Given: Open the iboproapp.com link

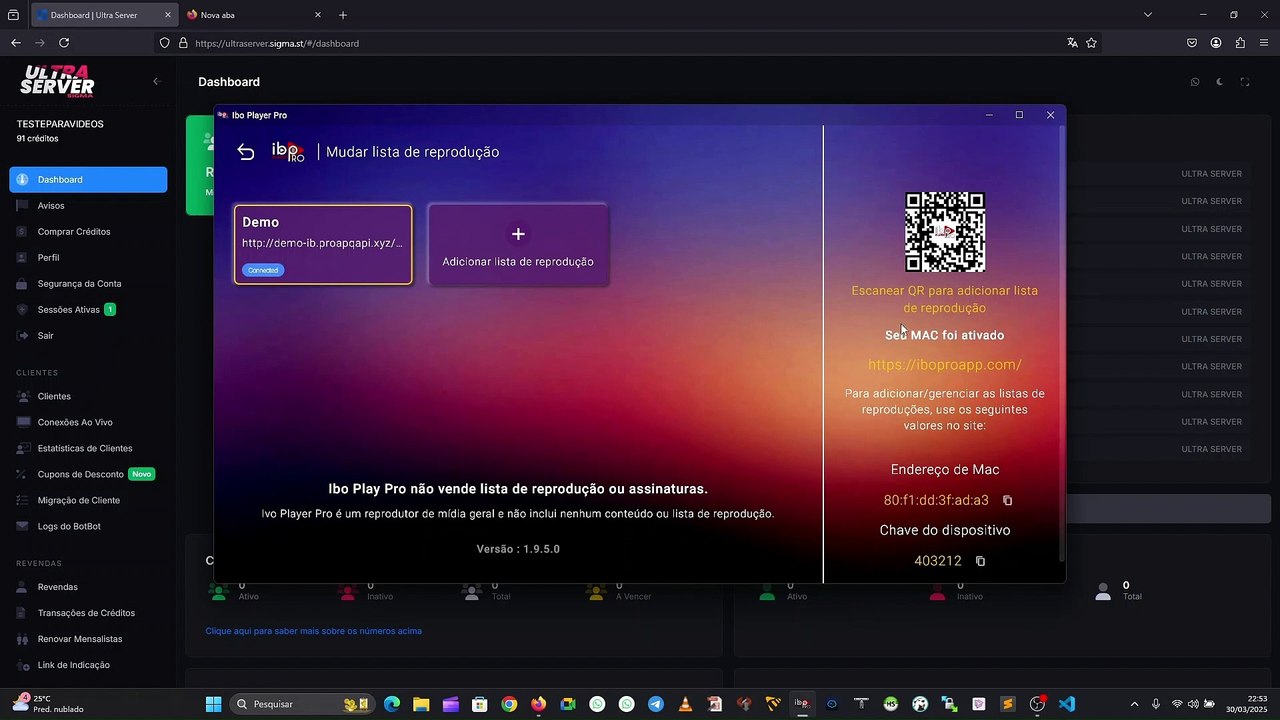Looking at the screenshot, I should tap(945, 365).
